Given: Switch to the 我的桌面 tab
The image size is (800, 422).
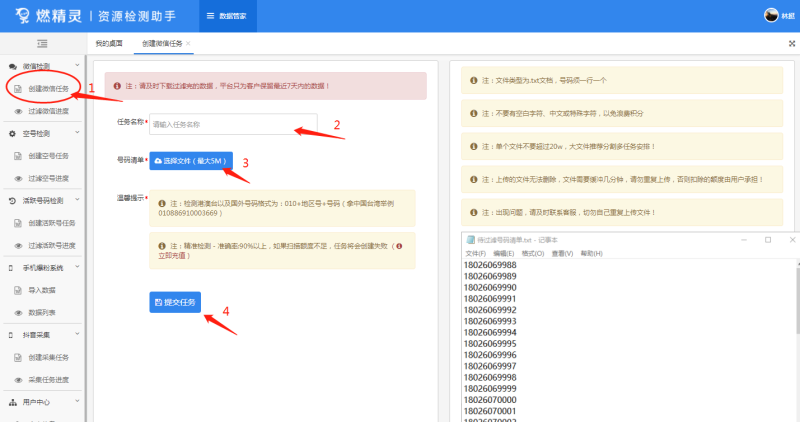Looking at the screenshot, I should [109, 44].
